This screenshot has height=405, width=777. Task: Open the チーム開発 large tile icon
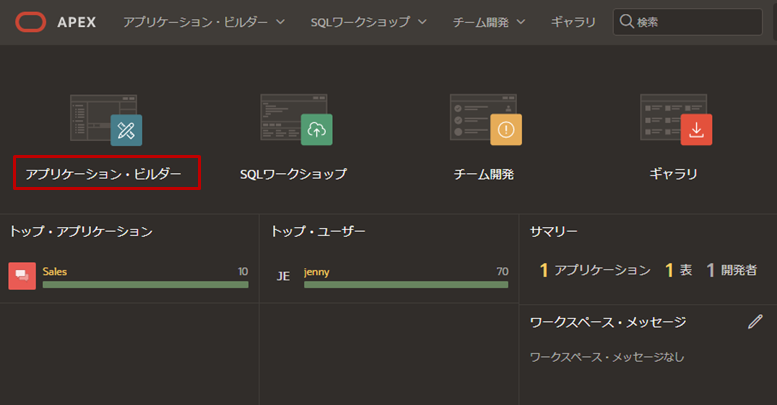486,119
